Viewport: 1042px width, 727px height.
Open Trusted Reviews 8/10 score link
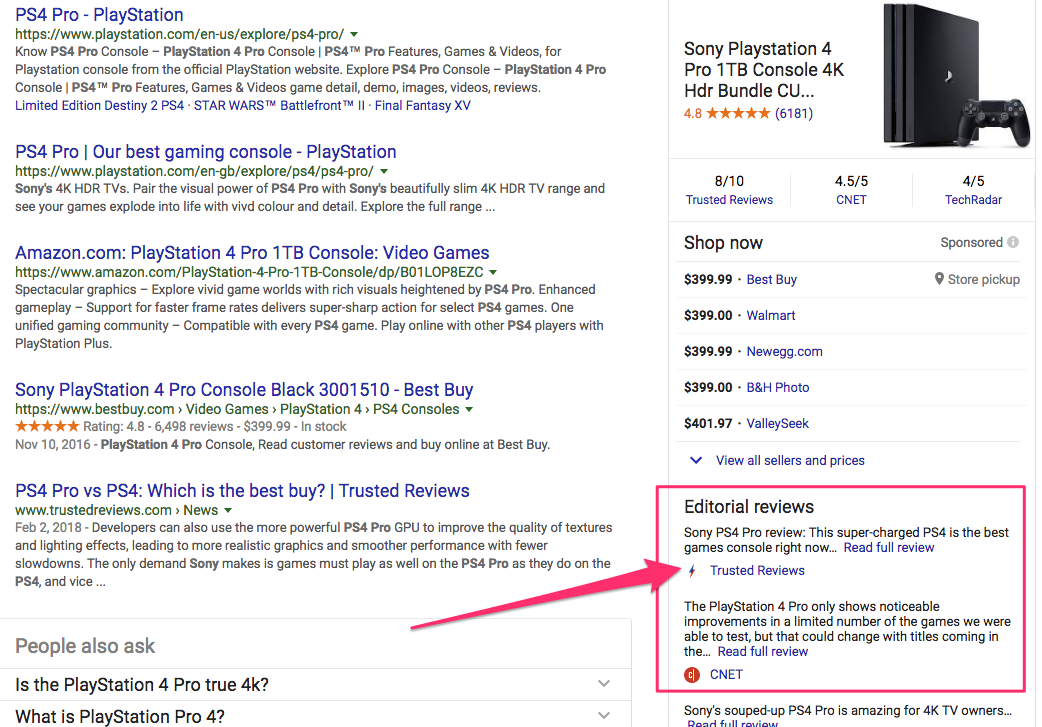click(x=730, y=200)
